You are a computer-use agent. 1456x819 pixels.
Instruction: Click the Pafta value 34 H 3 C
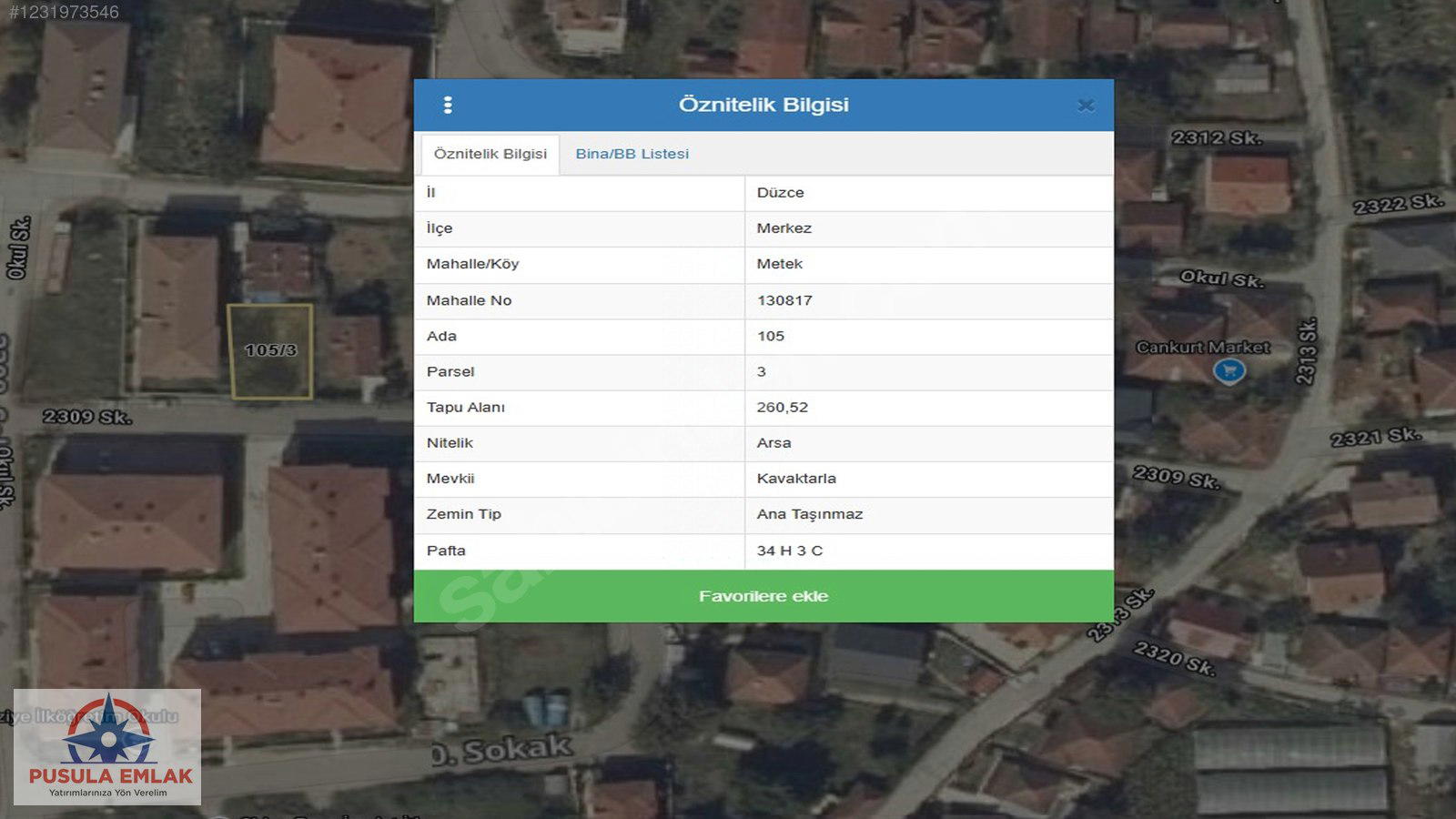789,551
